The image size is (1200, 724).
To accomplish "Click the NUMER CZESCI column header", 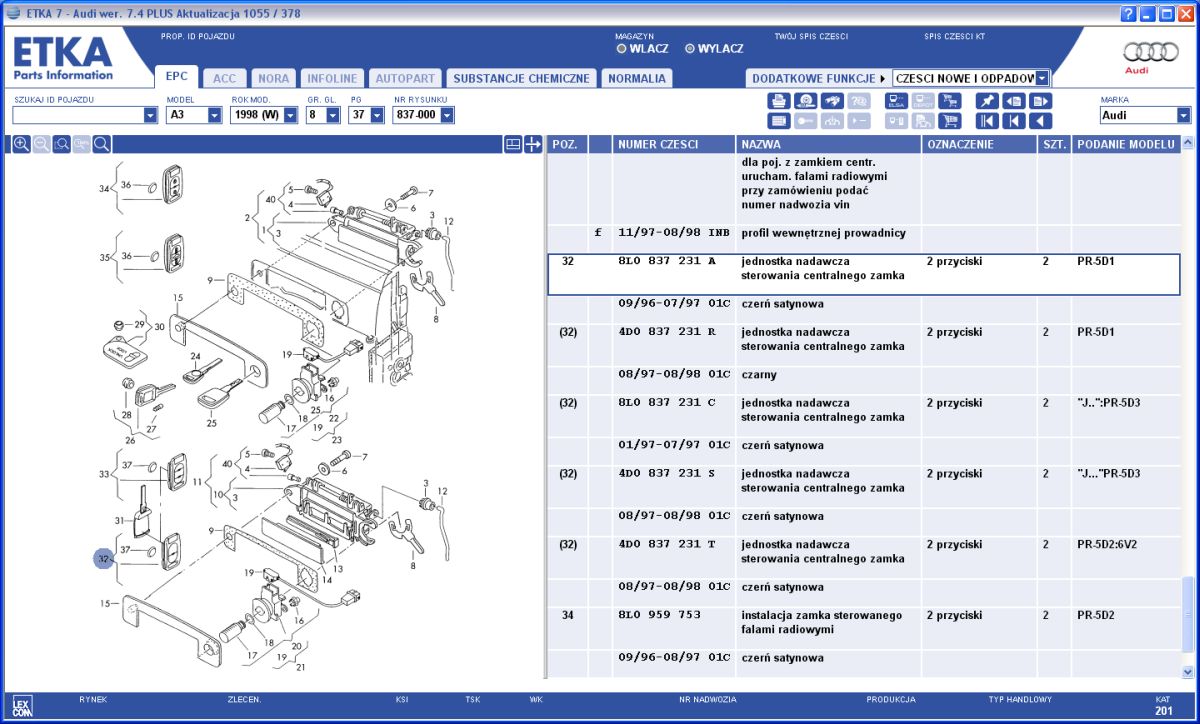I will (674, 145).
